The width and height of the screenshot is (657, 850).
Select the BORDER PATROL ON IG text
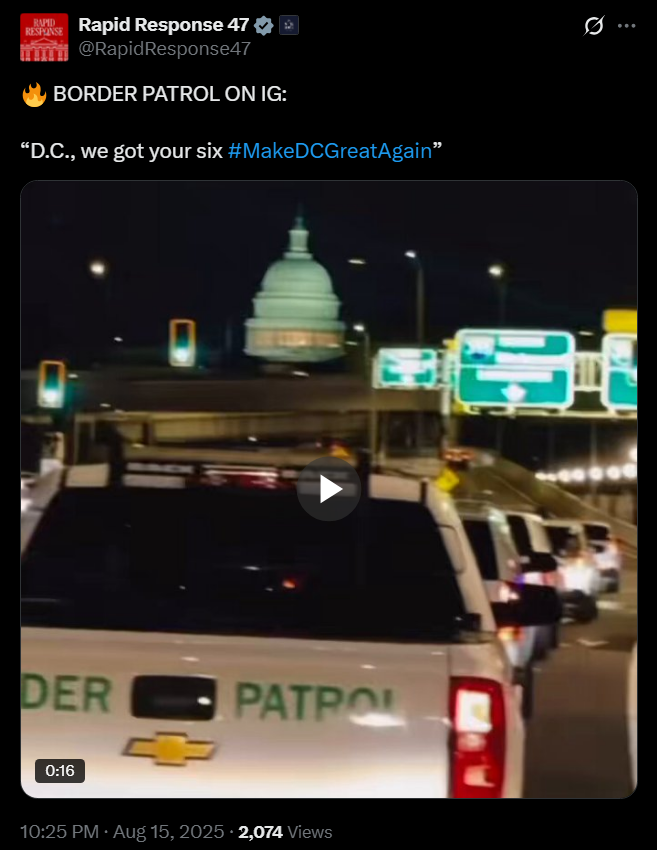click(x=170, y=94)
